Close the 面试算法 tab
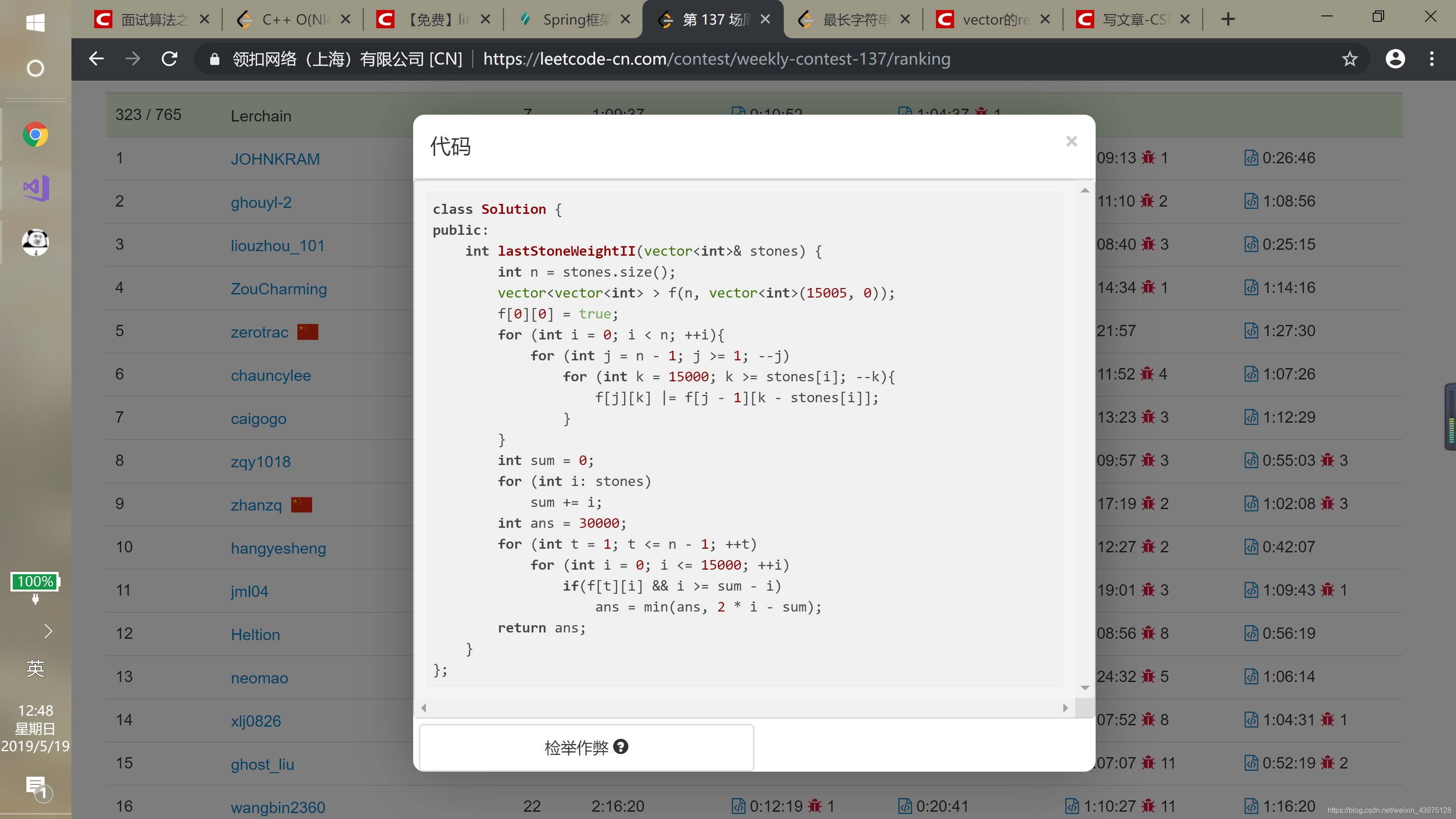The height and width of the screenshot is (819, 1456). point(205,19)
